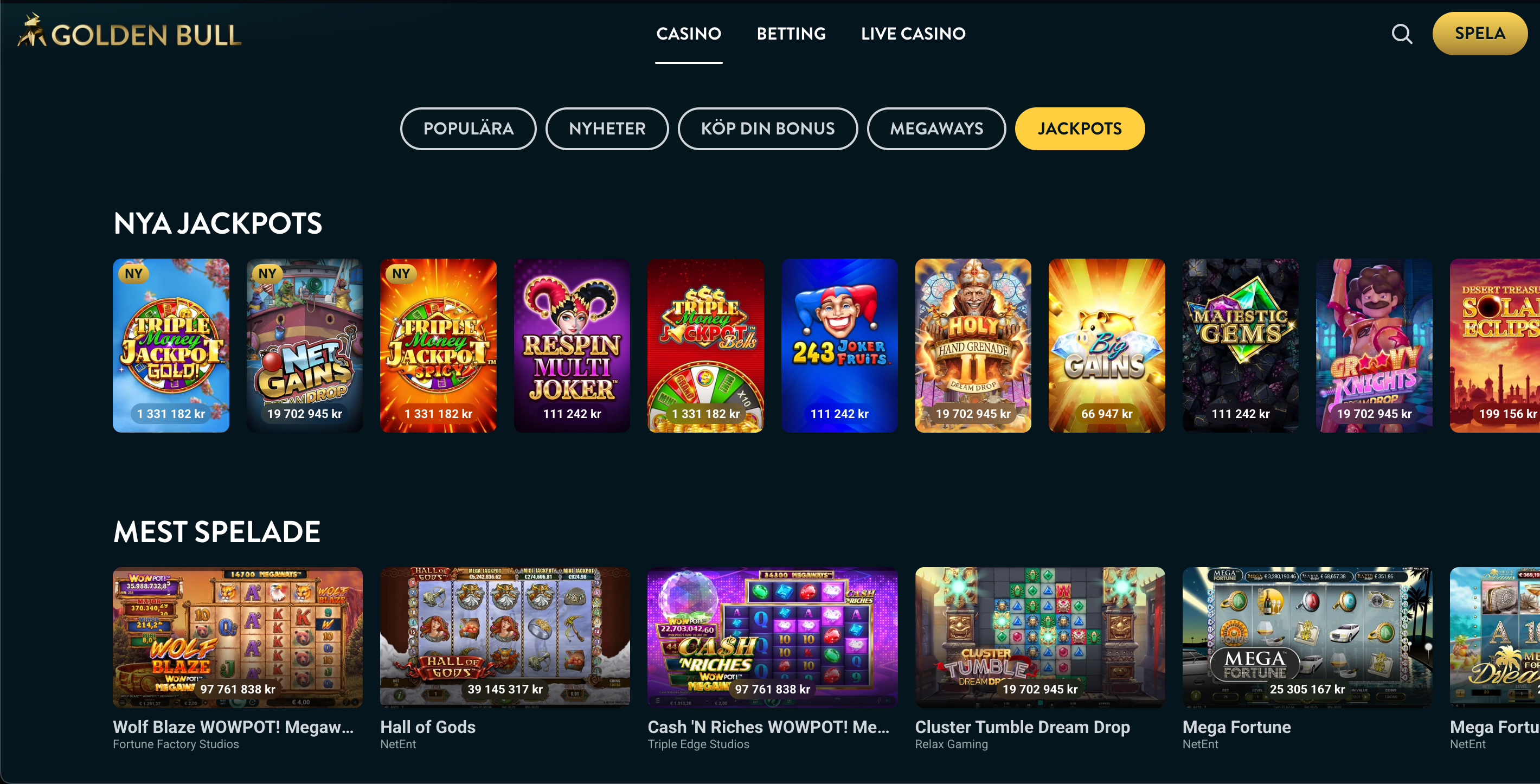Select the NYHETER category pill
The width and height of the screenshot is (1540, 784).
(607, 128)
